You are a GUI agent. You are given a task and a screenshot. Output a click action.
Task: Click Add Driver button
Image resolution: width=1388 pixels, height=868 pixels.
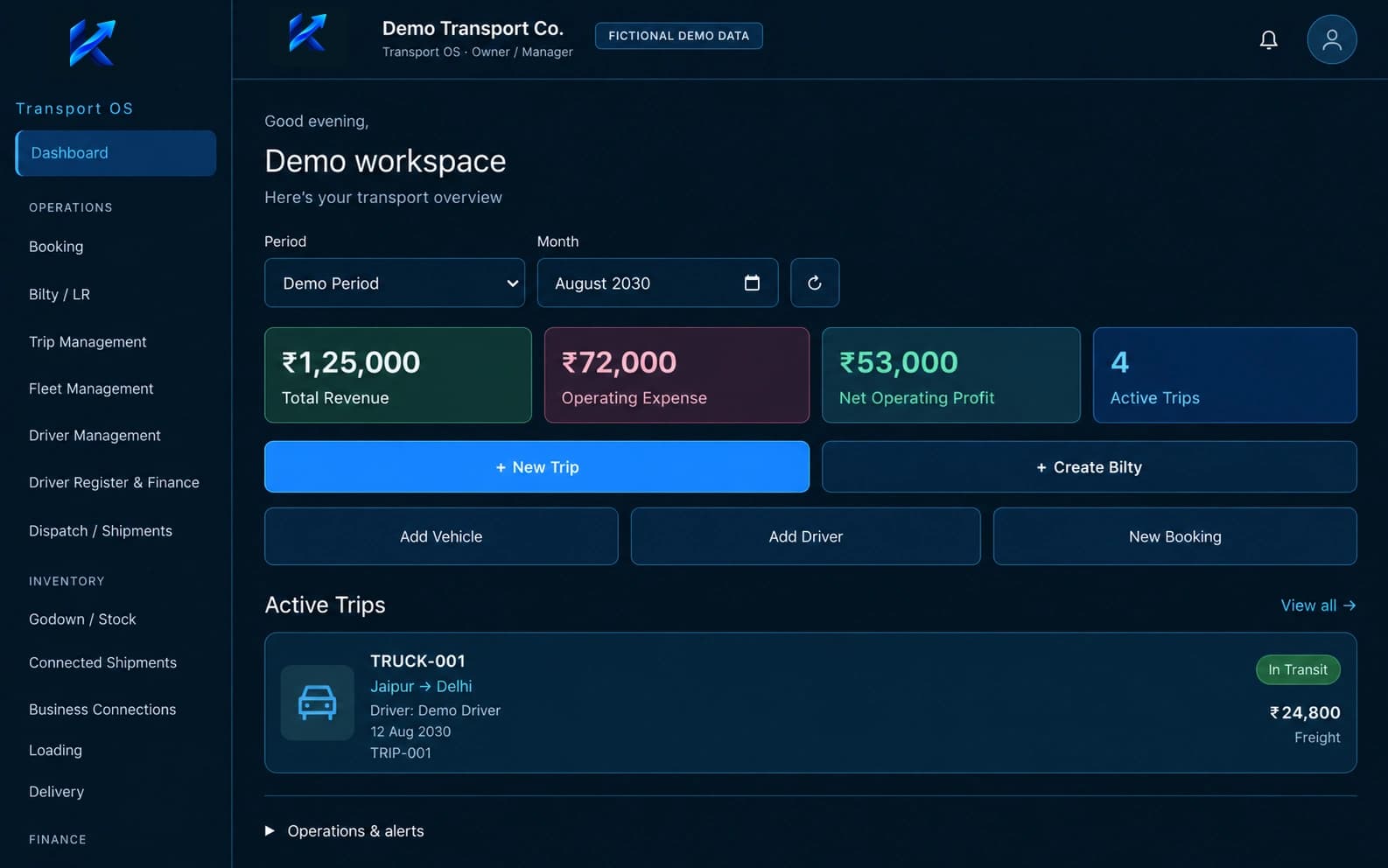tap(805, 536)
